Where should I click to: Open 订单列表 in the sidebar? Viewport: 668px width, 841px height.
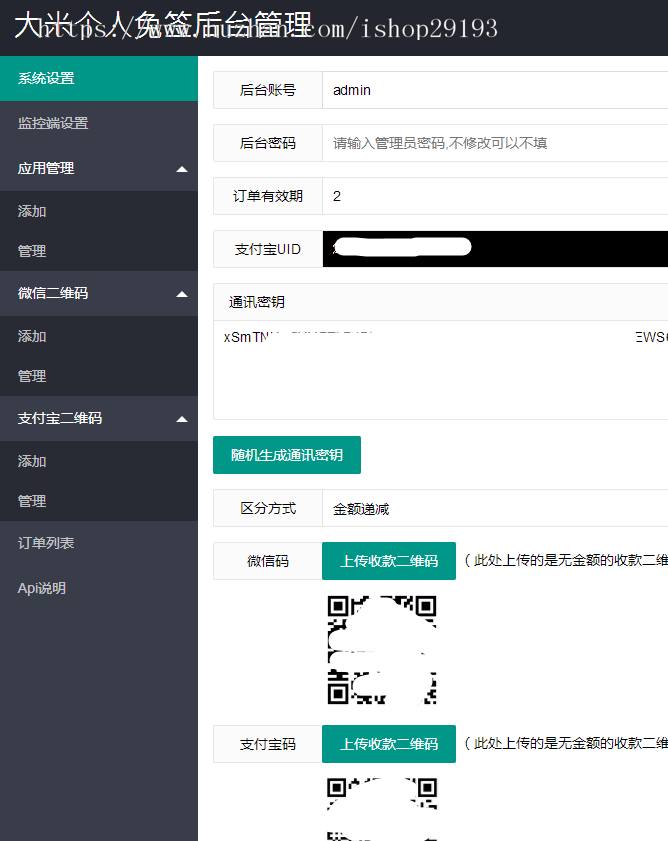click(x=99, y=543)
